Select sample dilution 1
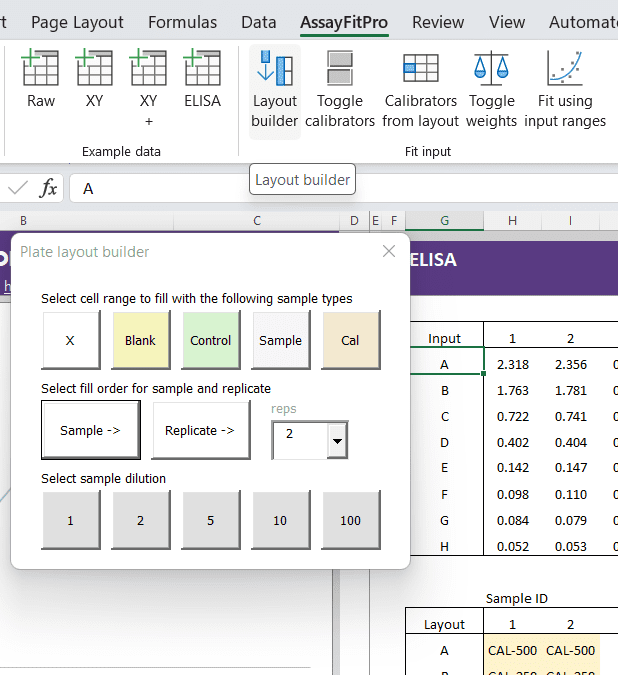The width and height of the screenshot is (618, 675). (x=71, y=520)
